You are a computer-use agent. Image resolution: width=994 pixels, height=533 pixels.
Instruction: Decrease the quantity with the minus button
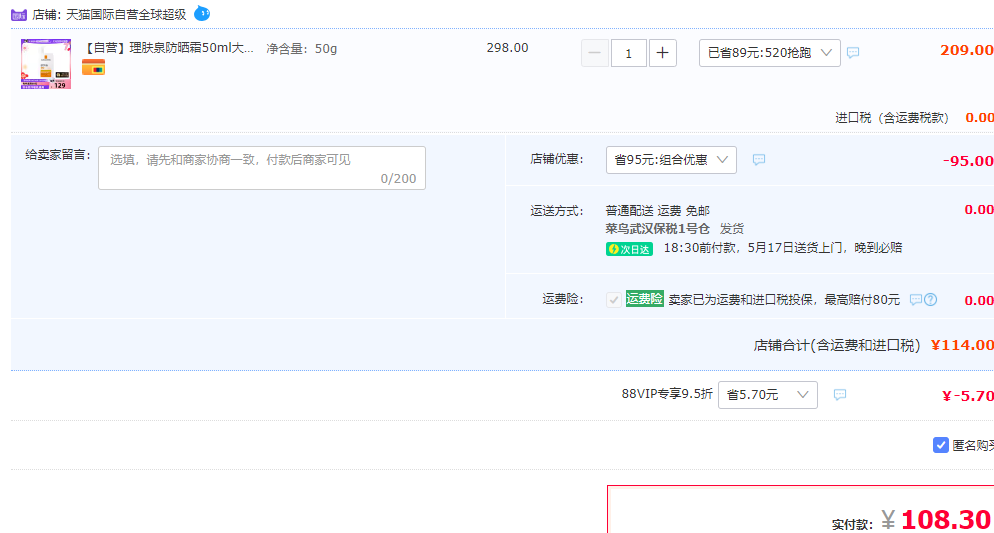point(595,53)
